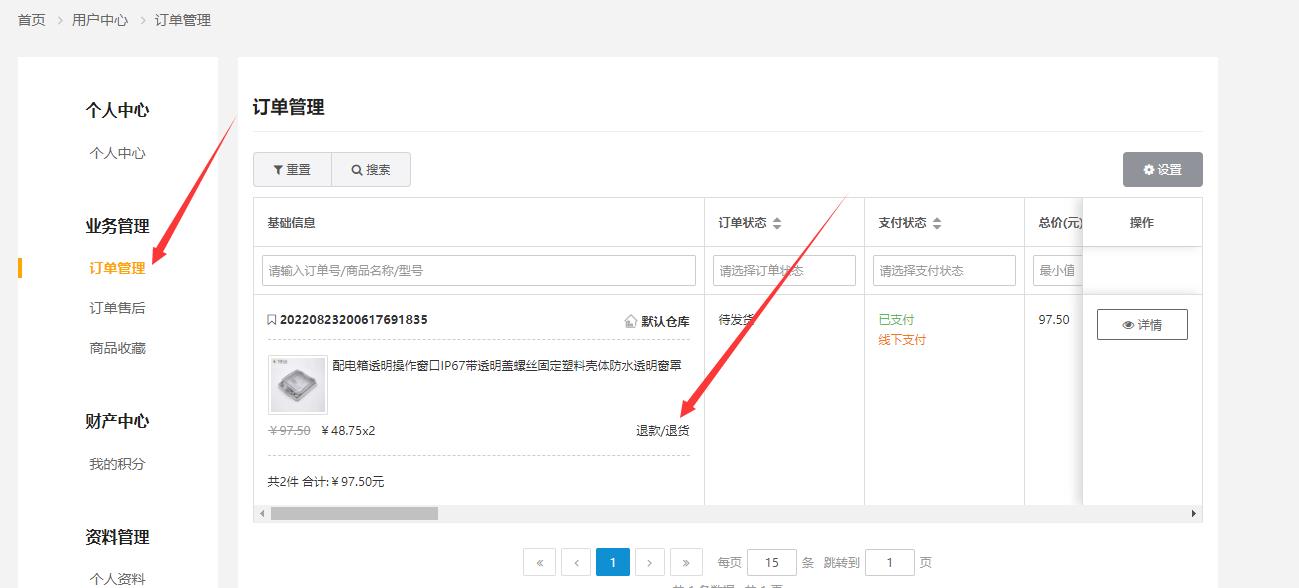View order 详情 details button

(x=1142, y=325)
